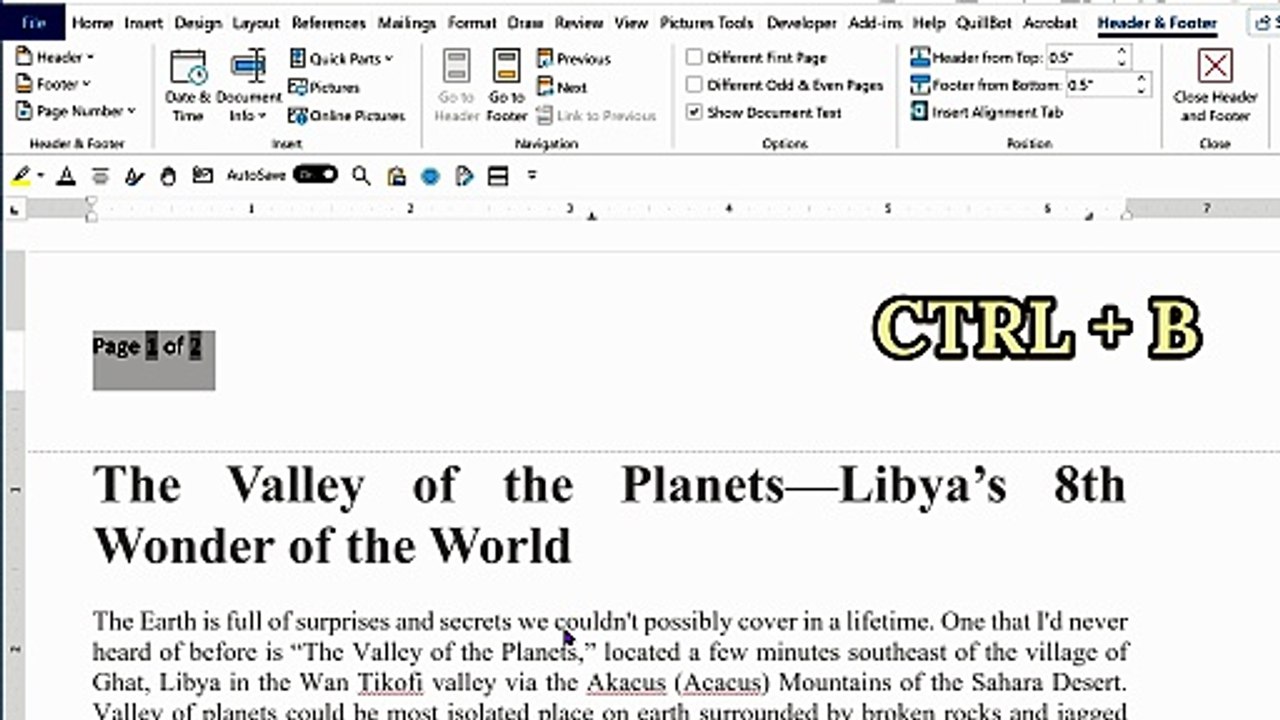Enable Different First Page

click(x=757, y=57)
